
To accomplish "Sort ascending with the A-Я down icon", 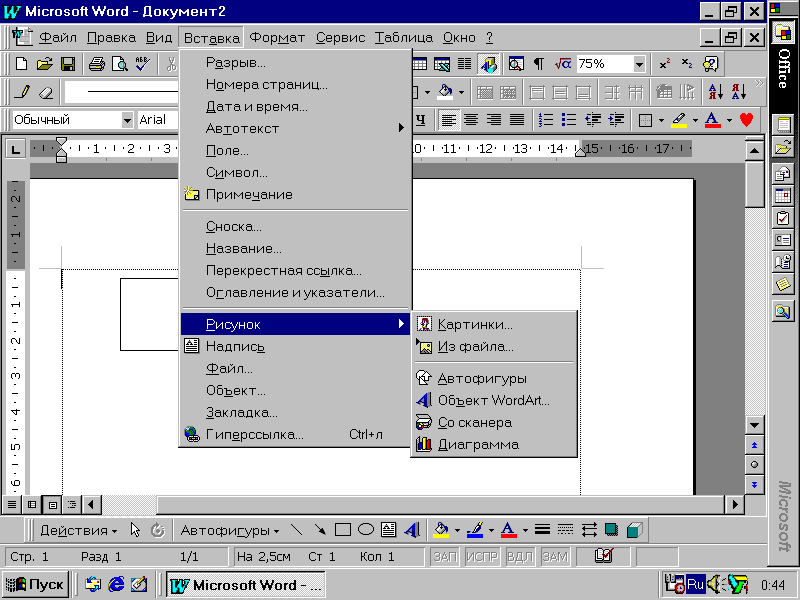I will pos(715,92).
